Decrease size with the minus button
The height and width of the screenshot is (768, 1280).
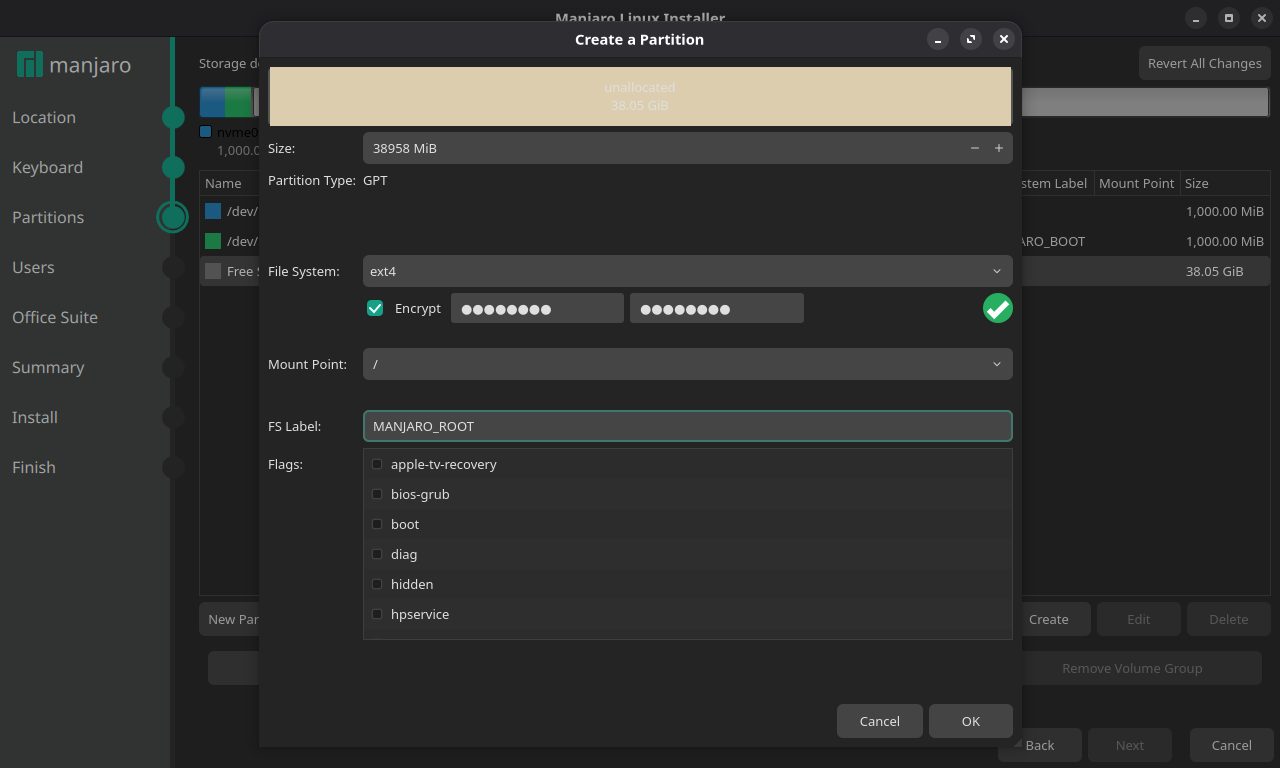click(975, 148)
